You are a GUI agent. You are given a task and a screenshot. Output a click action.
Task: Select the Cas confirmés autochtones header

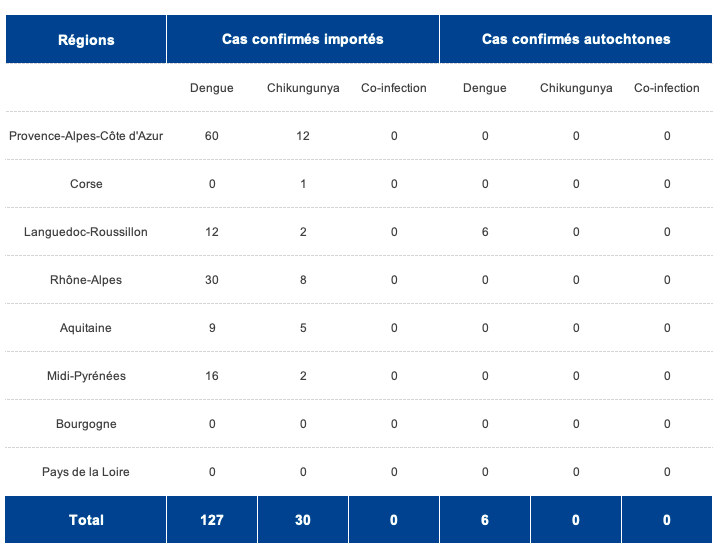pos(576,39)
